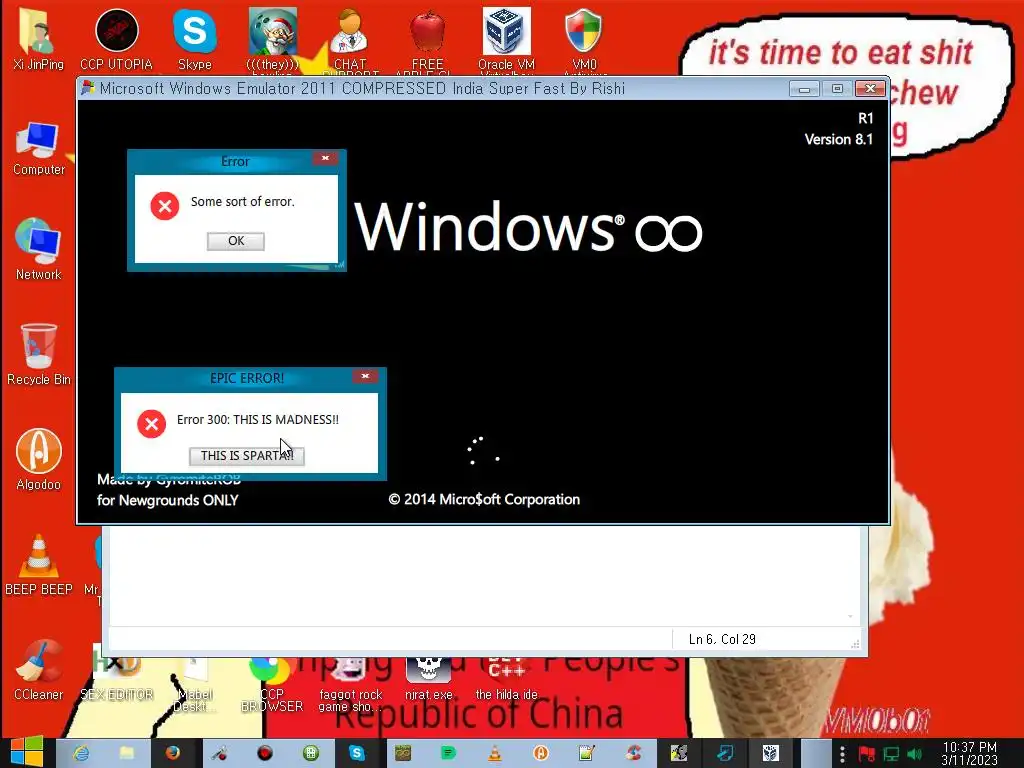This screenshot has height=768, width=1024.
Task: Close the Windows Emulator 2011 window
Action: [870, 89]
